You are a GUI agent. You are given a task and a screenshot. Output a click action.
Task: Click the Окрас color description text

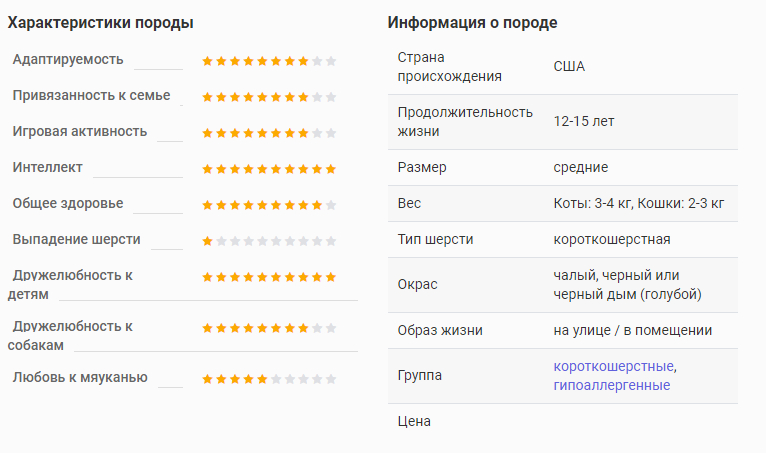[x=627, y=284]
